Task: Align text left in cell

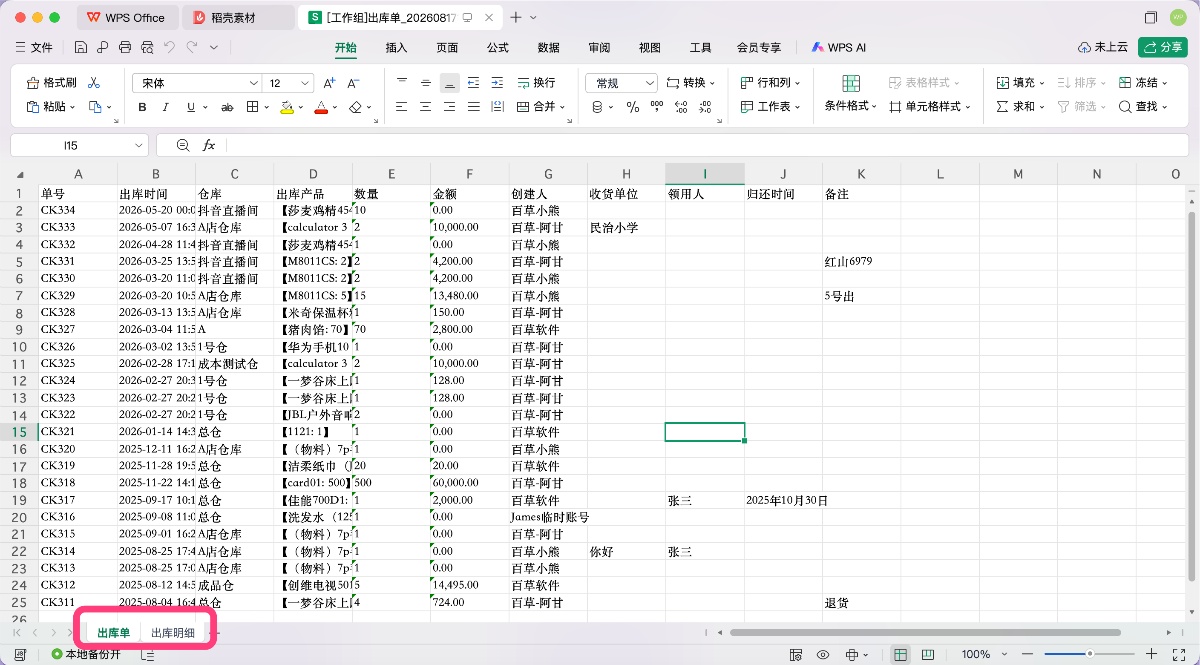Action: (x=402, y=107)
